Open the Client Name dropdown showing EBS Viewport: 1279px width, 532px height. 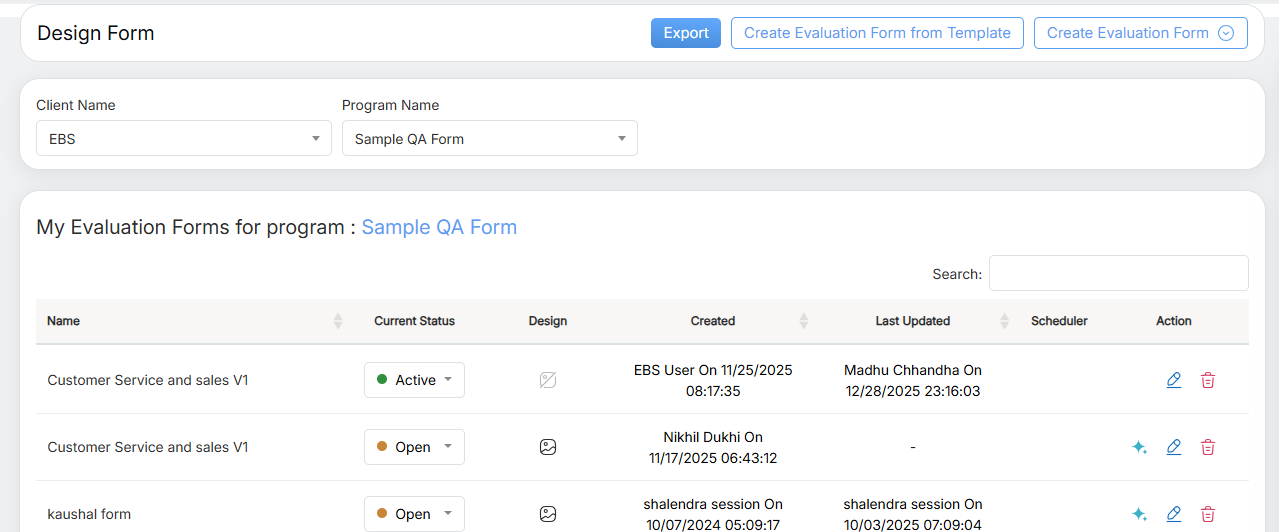[184, 139]
